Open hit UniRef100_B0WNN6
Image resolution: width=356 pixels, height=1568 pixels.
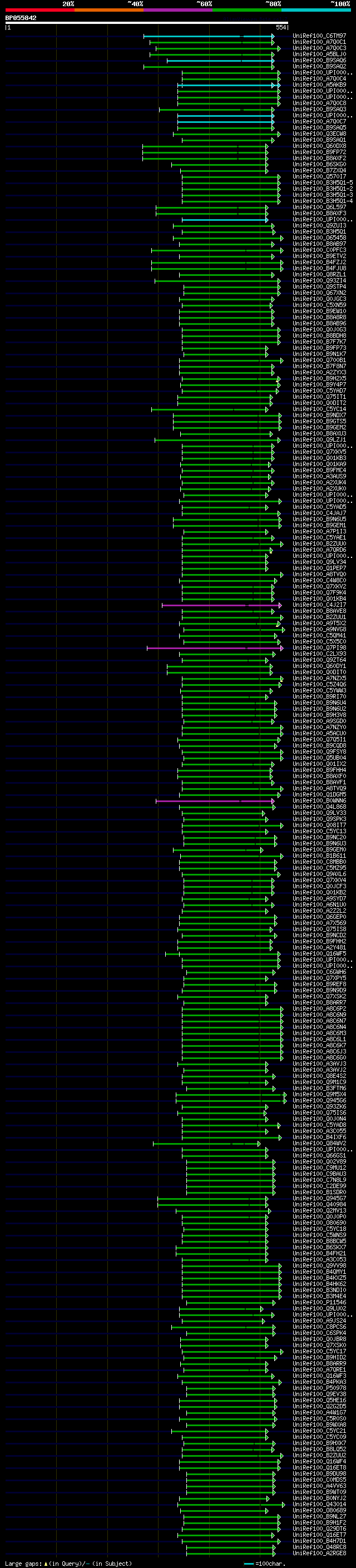[x=319, y=801]
